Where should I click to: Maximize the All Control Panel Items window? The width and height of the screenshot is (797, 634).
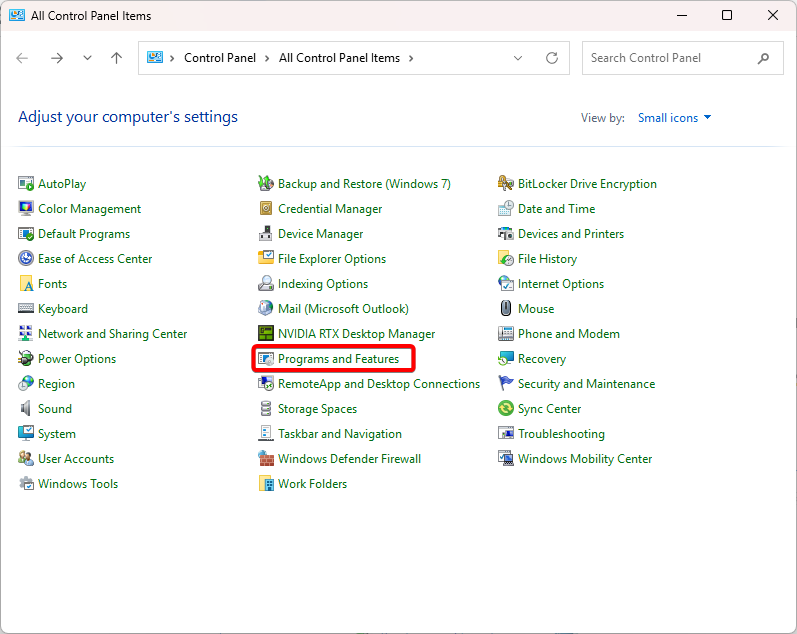[x=727, y=15]
